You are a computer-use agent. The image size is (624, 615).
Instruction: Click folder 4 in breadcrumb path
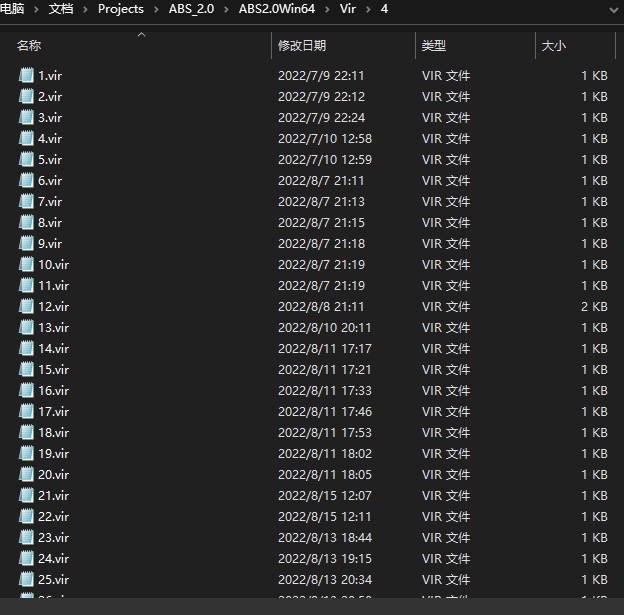(384, 9)
